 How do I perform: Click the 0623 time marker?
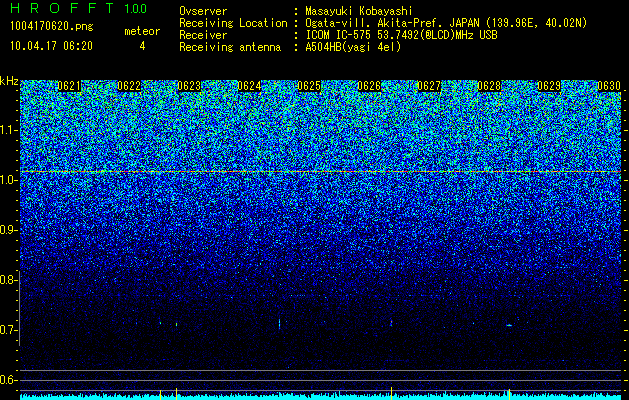[189, 86]
